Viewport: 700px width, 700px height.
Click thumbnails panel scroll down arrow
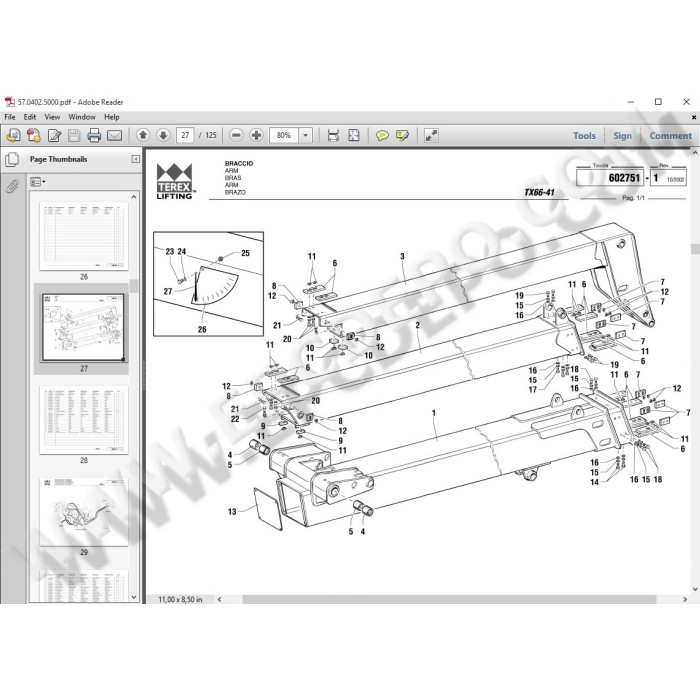pyautogui.click(x=134, y=597)
